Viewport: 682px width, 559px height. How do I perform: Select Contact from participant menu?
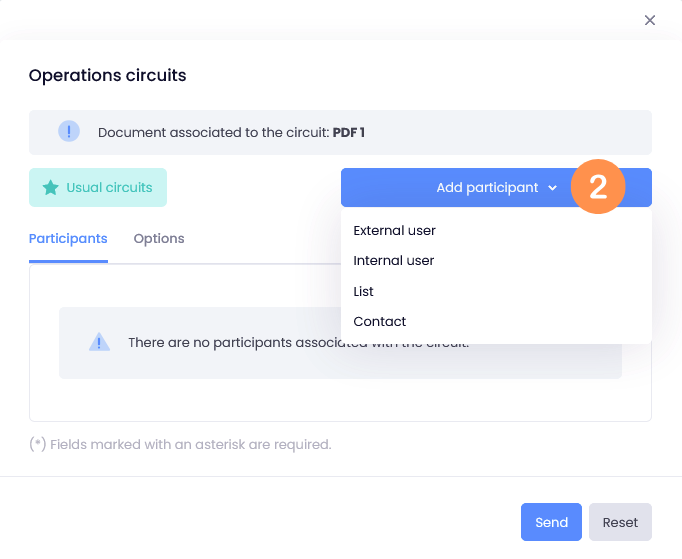pyautogui.click(x=379, y=321)
